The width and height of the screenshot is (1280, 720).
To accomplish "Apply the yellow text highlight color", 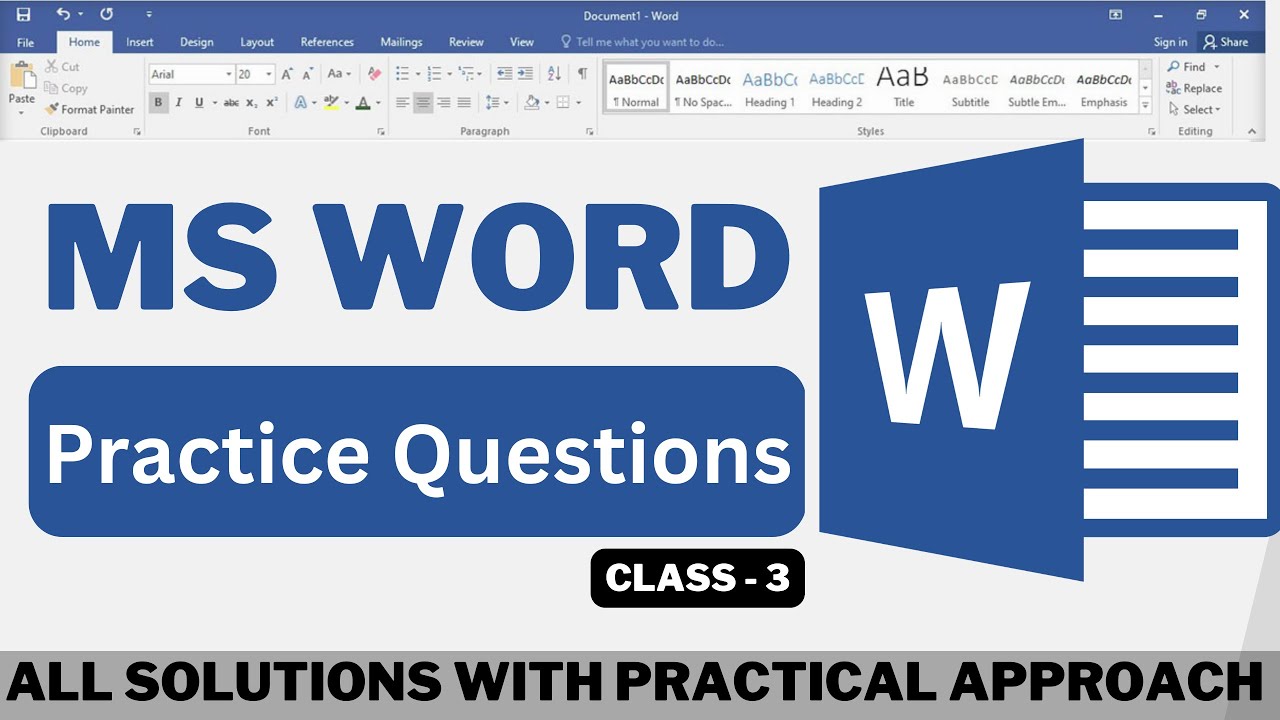I will (x=331, y=102).
